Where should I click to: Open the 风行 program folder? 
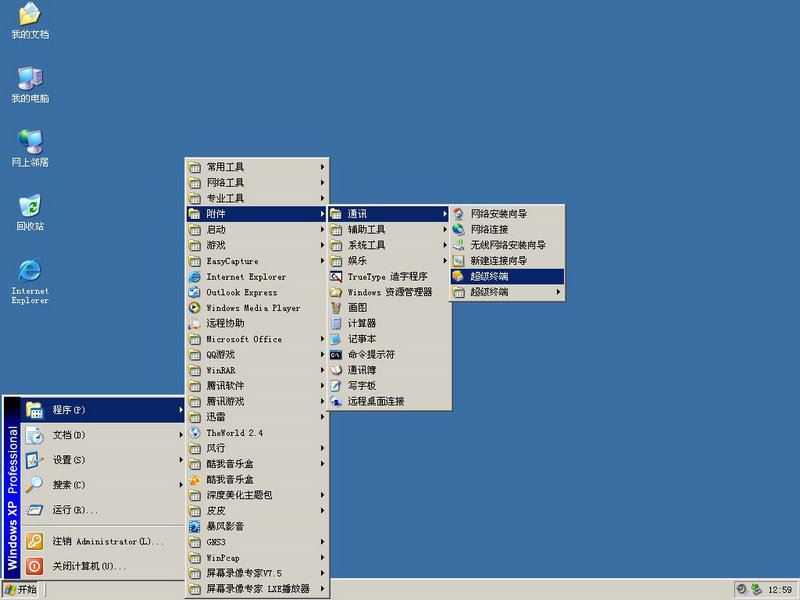point(257,448)
